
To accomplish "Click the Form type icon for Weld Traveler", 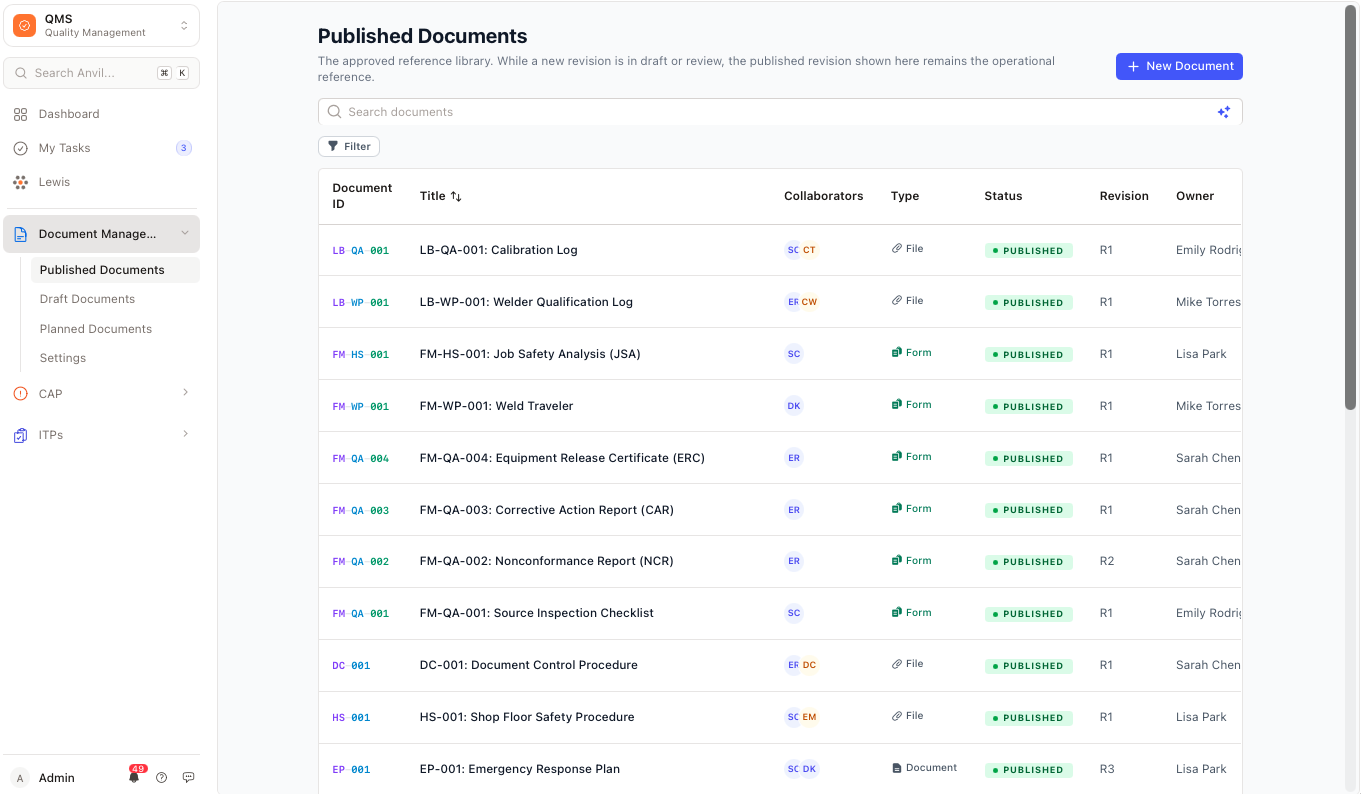I will (x=897, y=405).
